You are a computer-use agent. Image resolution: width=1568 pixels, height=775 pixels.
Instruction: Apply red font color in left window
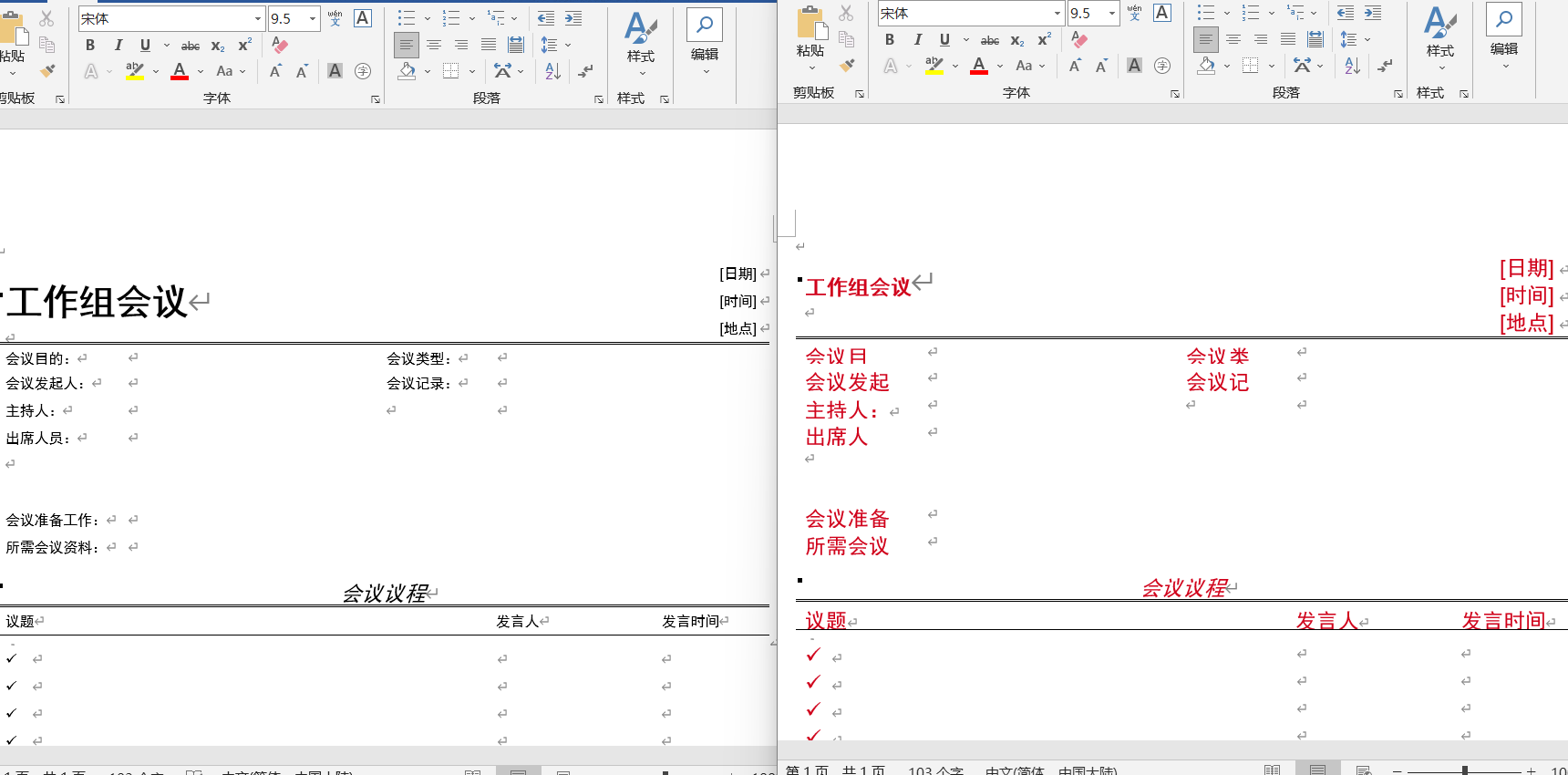180,71
